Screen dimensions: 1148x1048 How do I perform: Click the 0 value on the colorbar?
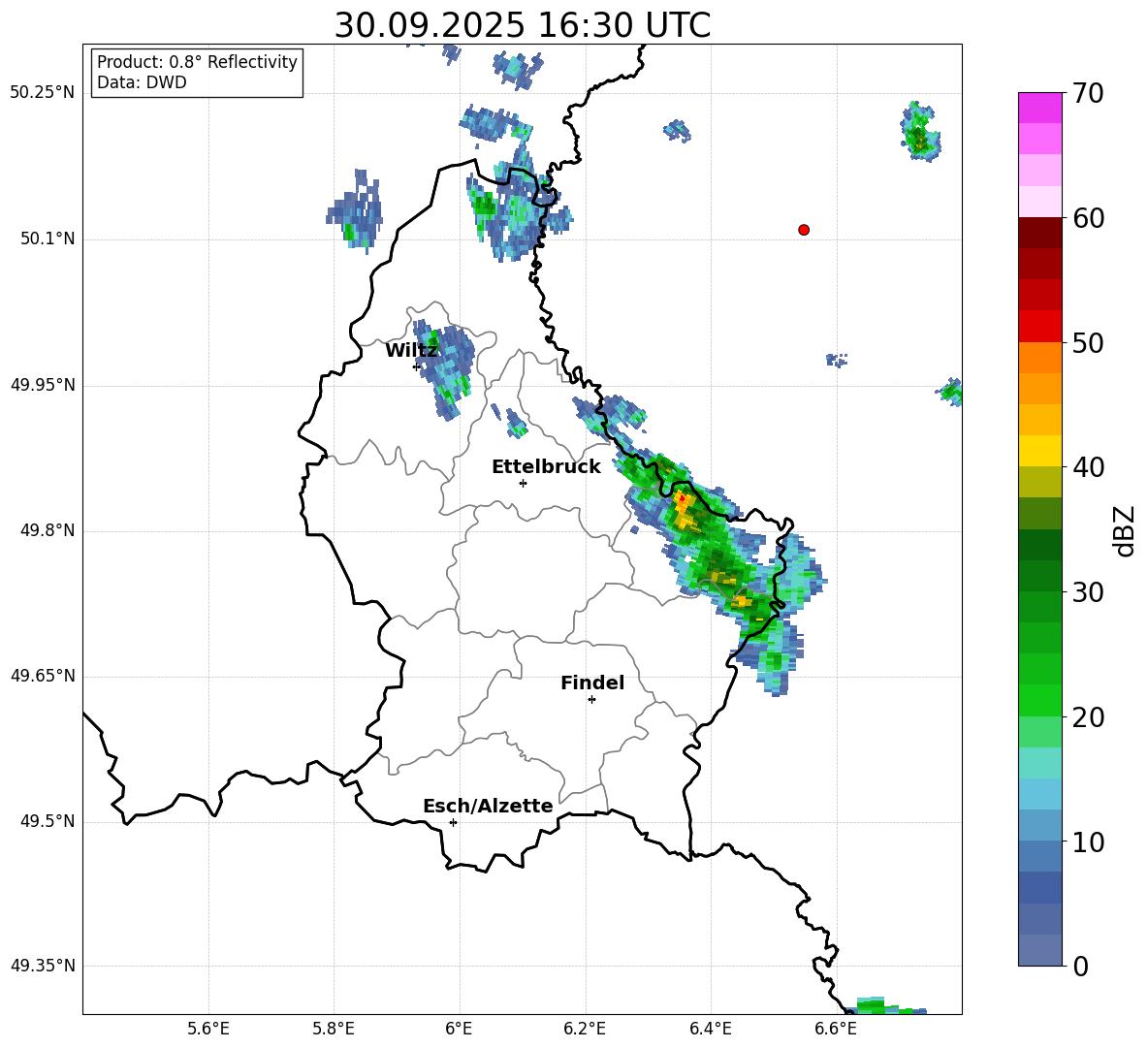(1080, 966)
